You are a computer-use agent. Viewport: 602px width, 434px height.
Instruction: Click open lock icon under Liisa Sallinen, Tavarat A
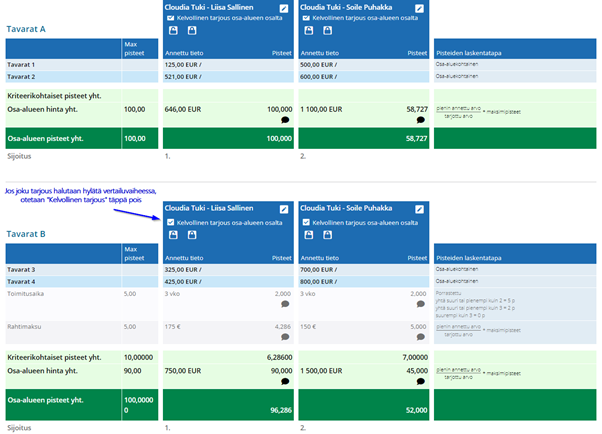(x=173, y=30)
